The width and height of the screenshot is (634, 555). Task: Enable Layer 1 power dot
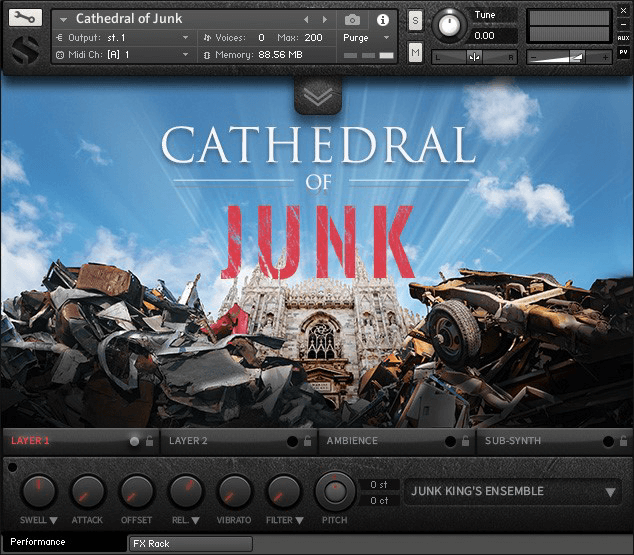click(134, 441)
